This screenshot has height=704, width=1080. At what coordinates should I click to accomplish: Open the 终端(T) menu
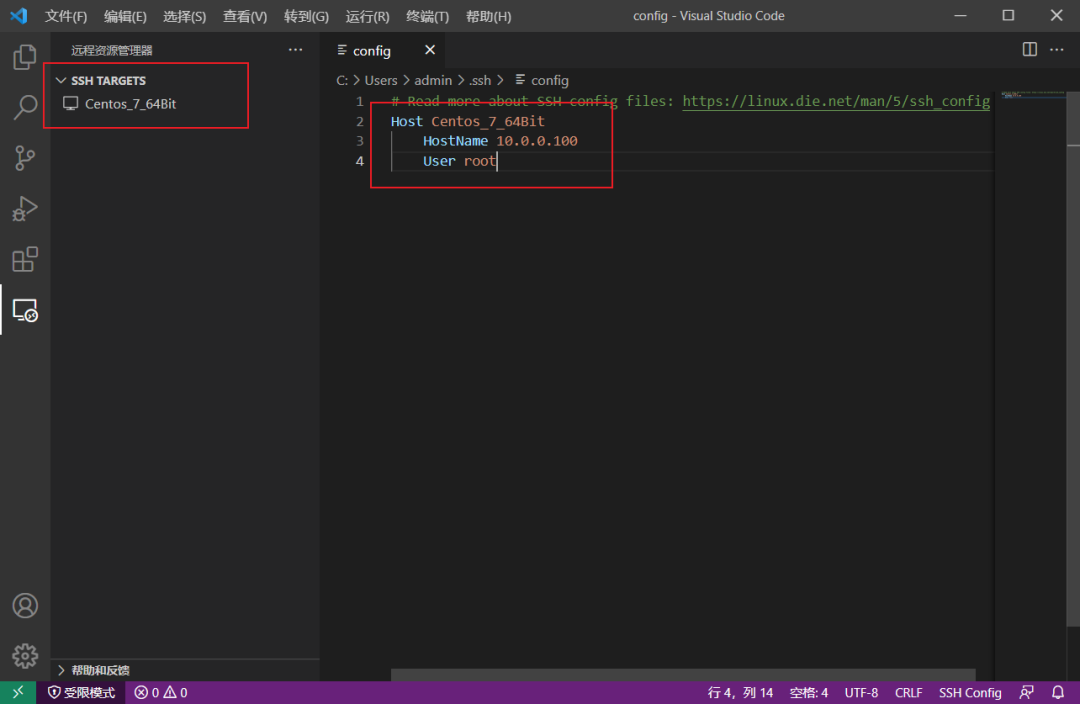point(427,16)
